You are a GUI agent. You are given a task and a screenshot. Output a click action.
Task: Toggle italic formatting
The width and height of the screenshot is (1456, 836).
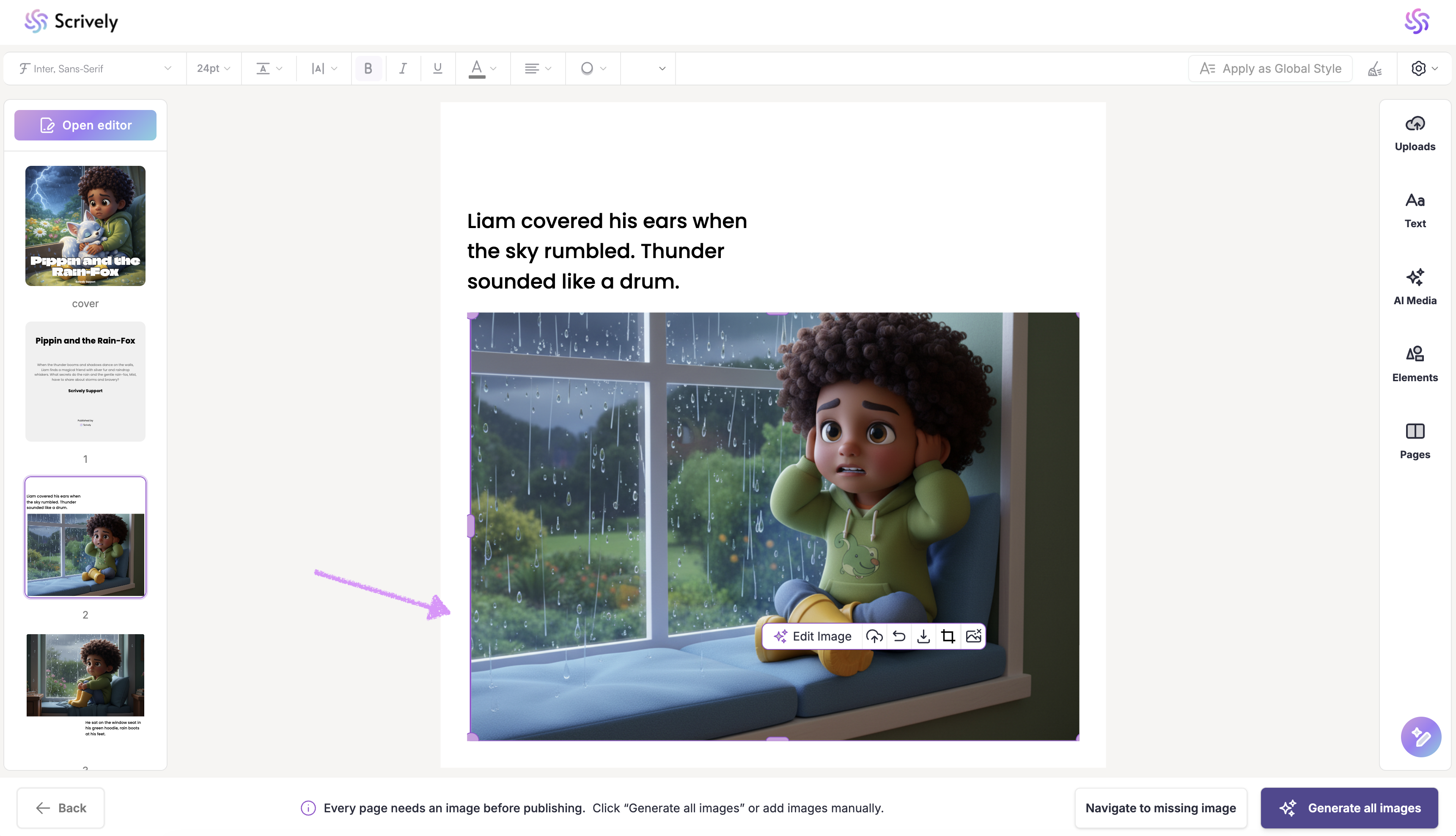[x=403, y=69]
